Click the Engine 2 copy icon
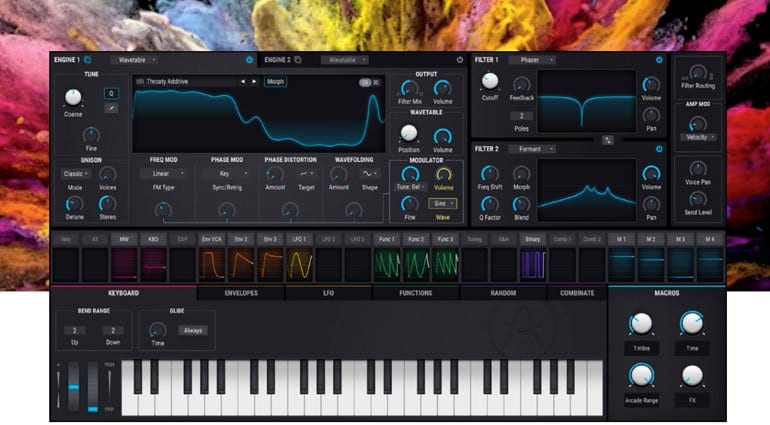Screen dimensions: 770x425 click(x=298, y=60)
